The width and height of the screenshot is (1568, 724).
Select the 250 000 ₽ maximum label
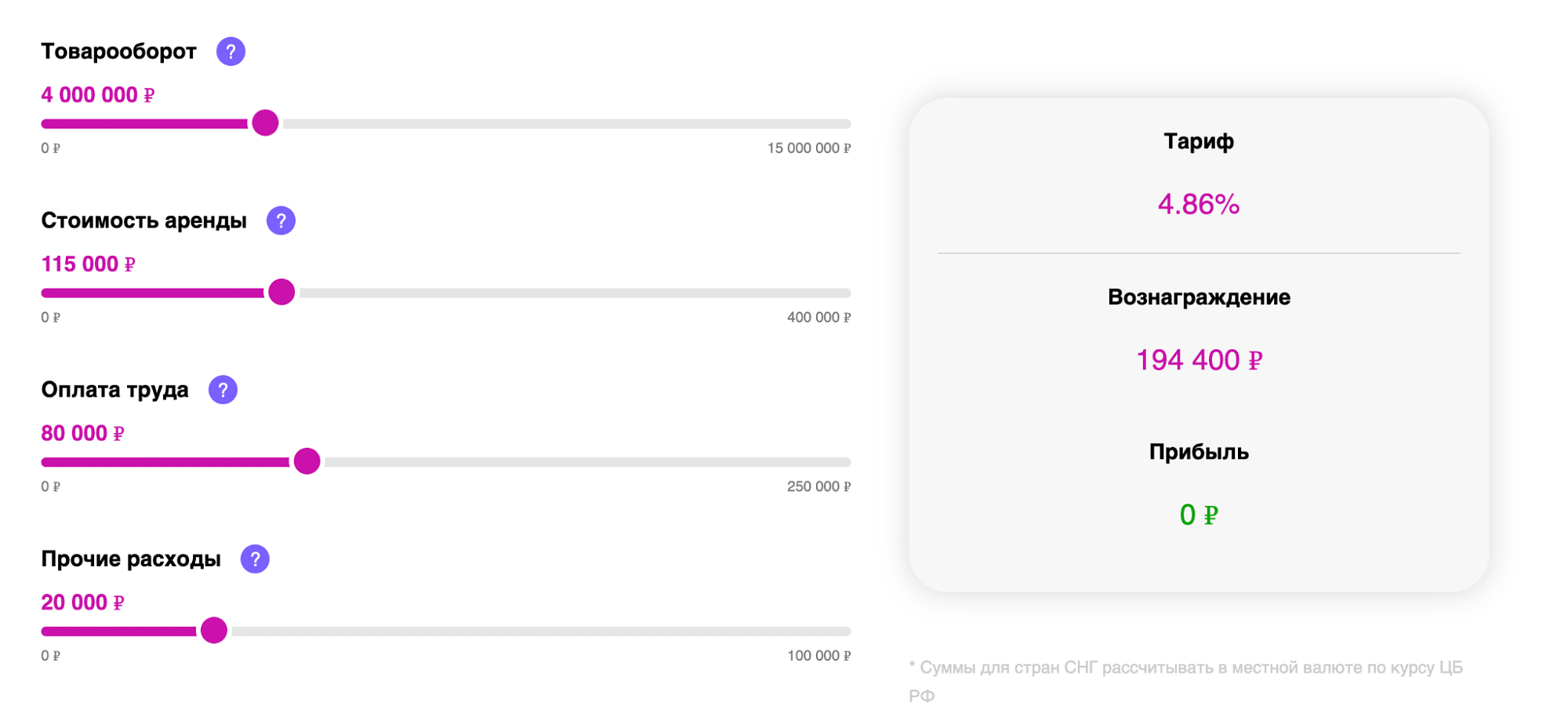coord(818,486)
